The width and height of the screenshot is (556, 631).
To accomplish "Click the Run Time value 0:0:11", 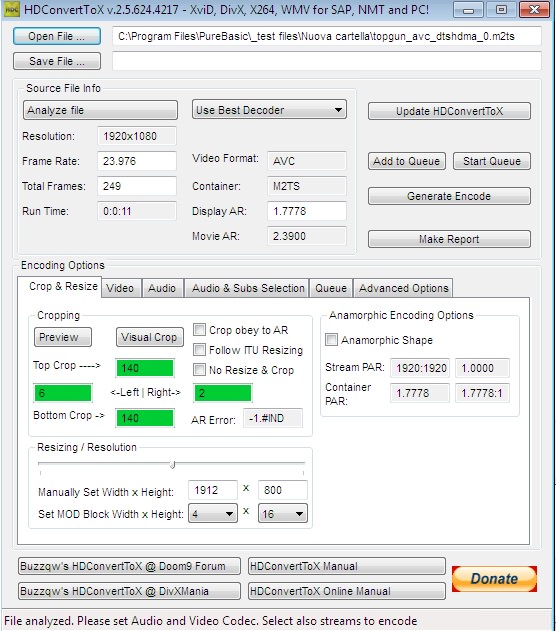I will pyautogui.click(x=137, y=211).
